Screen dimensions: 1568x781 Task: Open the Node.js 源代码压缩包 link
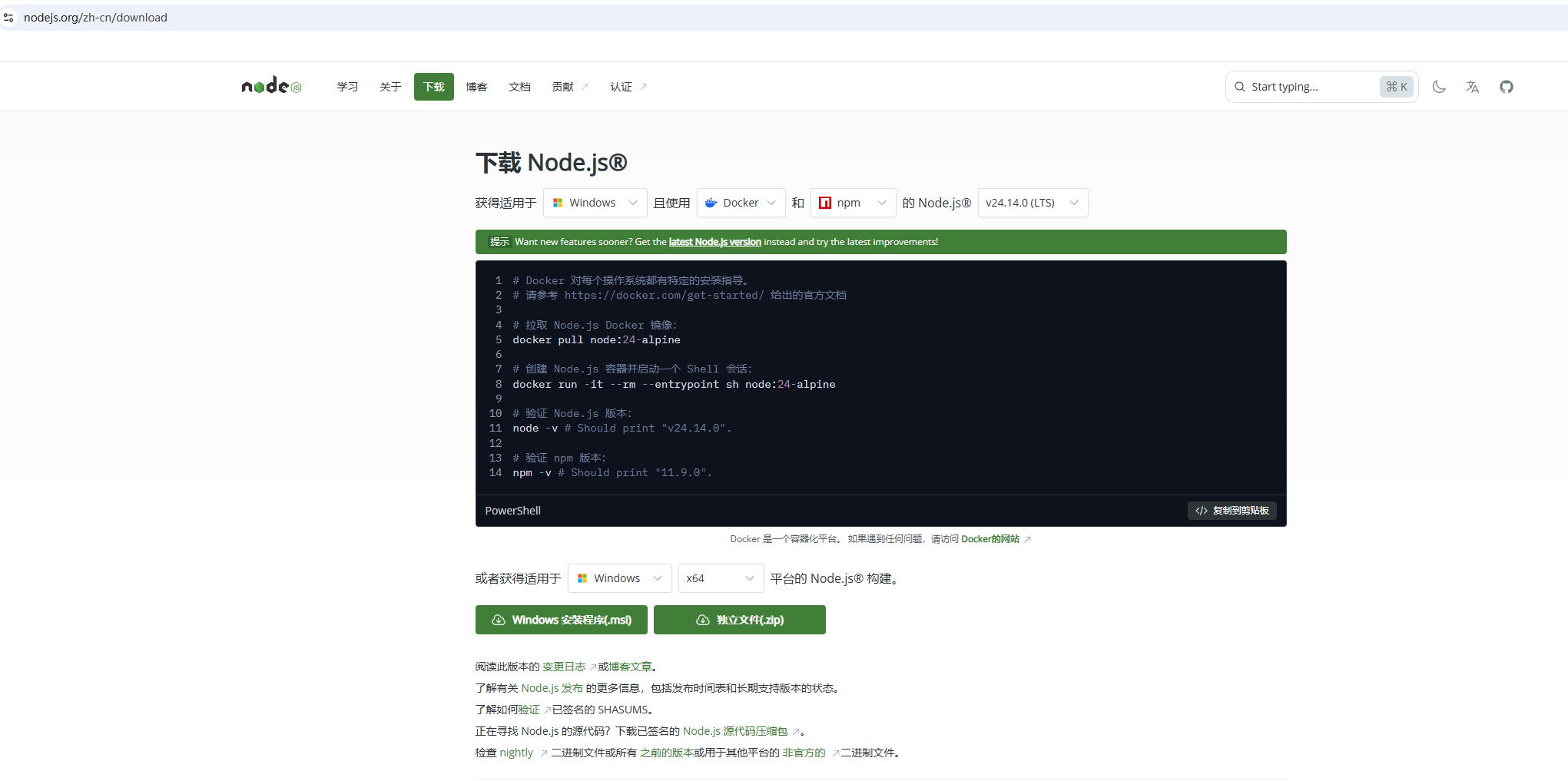tap(735, 731)
